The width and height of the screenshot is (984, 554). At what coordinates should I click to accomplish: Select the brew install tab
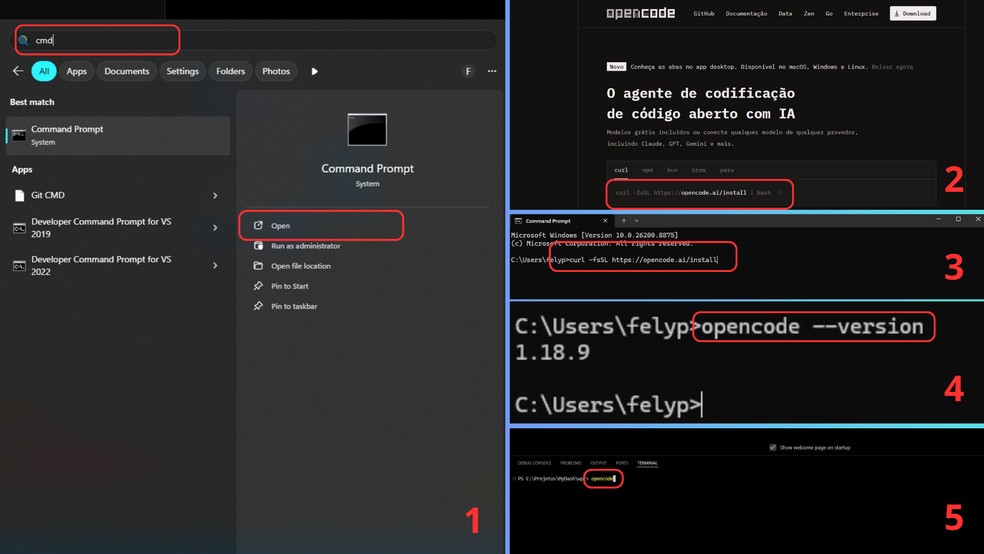pyautogui.click(x=698, y=170)
